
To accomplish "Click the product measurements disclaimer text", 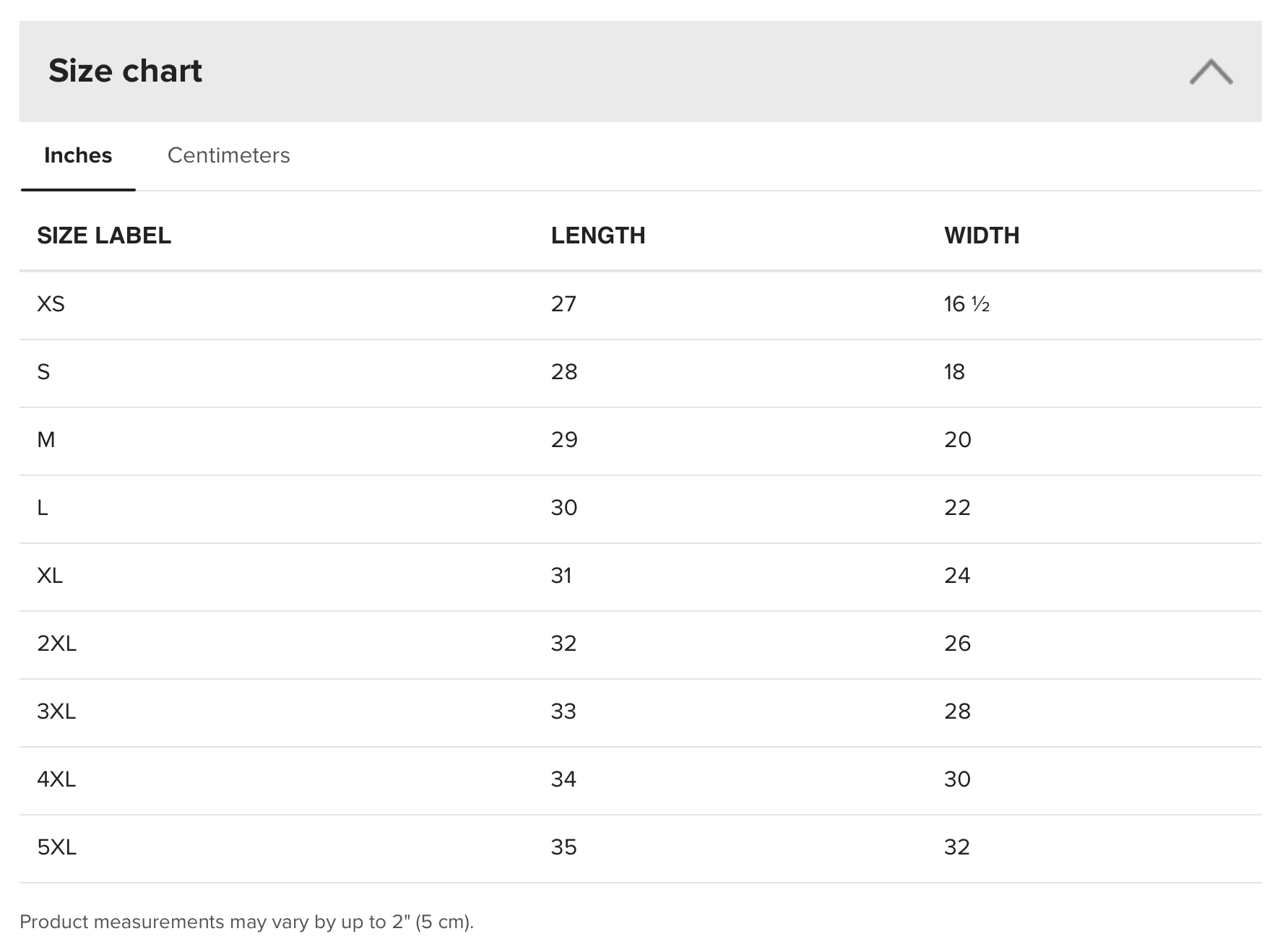I will (246, 922).
